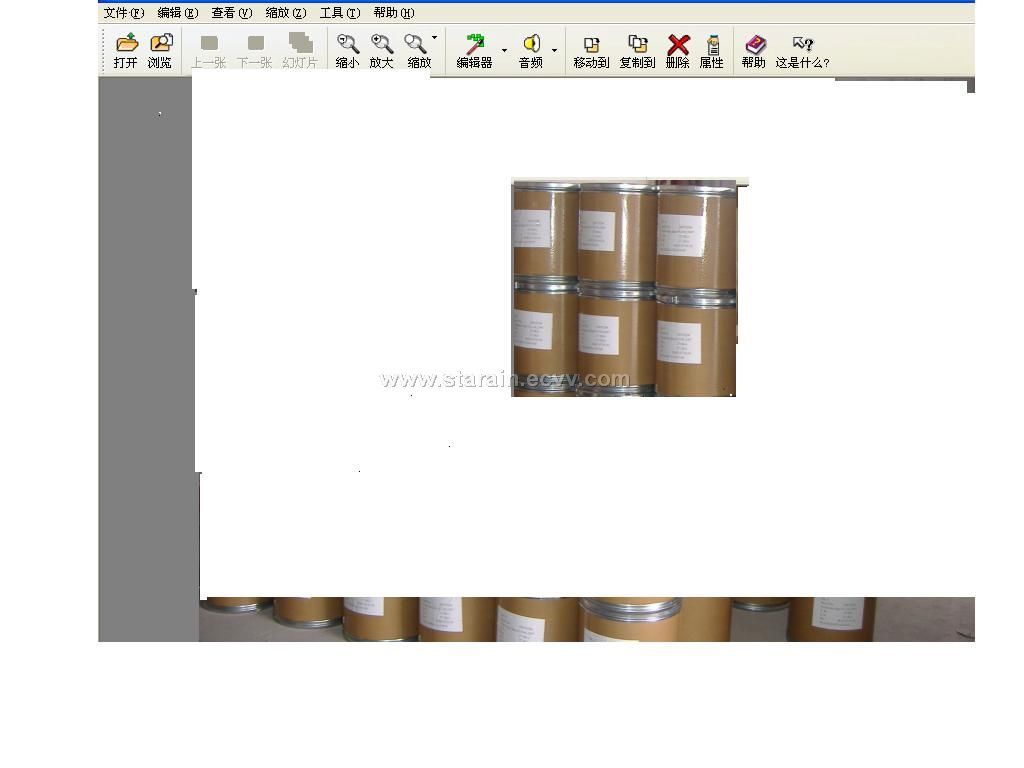The image size is (1024, 768).
Task: Click the 放大 (Zoom in) magnifier icon
Action: (x=381, y=45)
